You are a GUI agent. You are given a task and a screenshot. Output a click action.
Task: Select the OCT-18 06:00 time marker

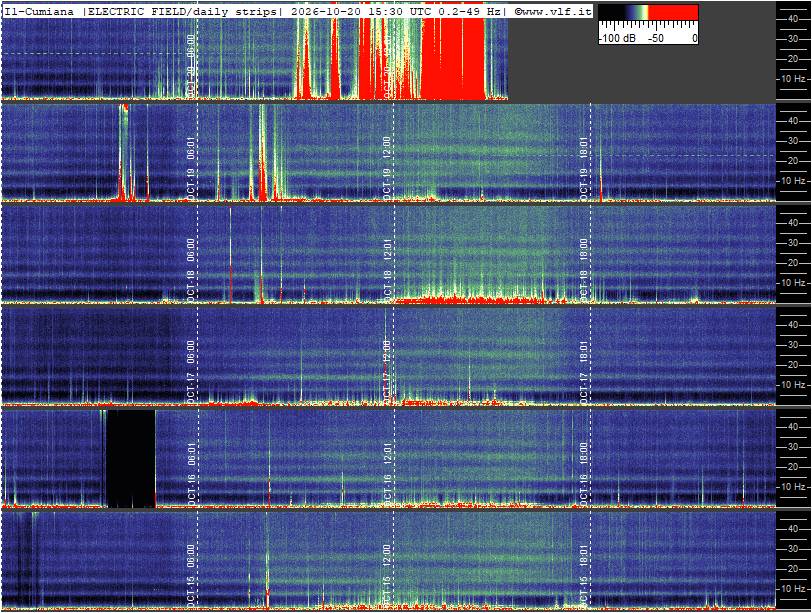click(x=191, y=270)
